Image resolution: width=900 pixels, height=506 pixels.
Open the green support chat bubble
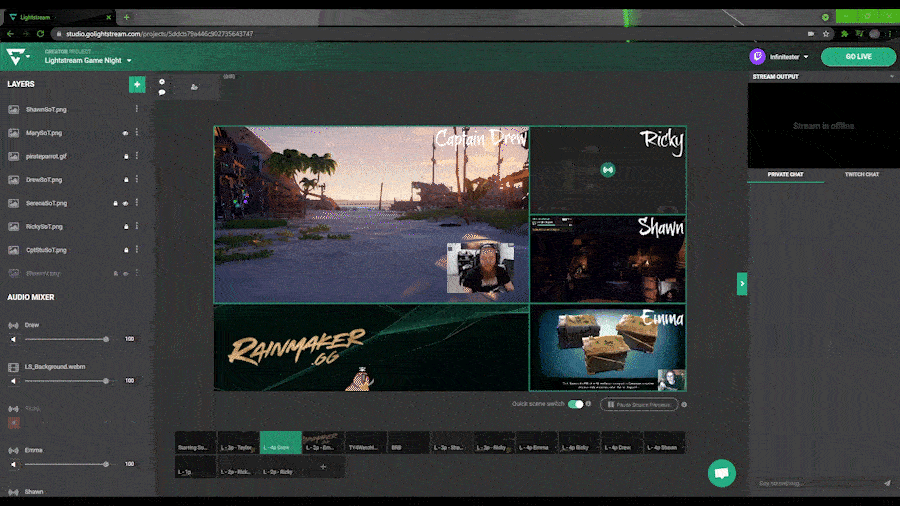(721, 473)
